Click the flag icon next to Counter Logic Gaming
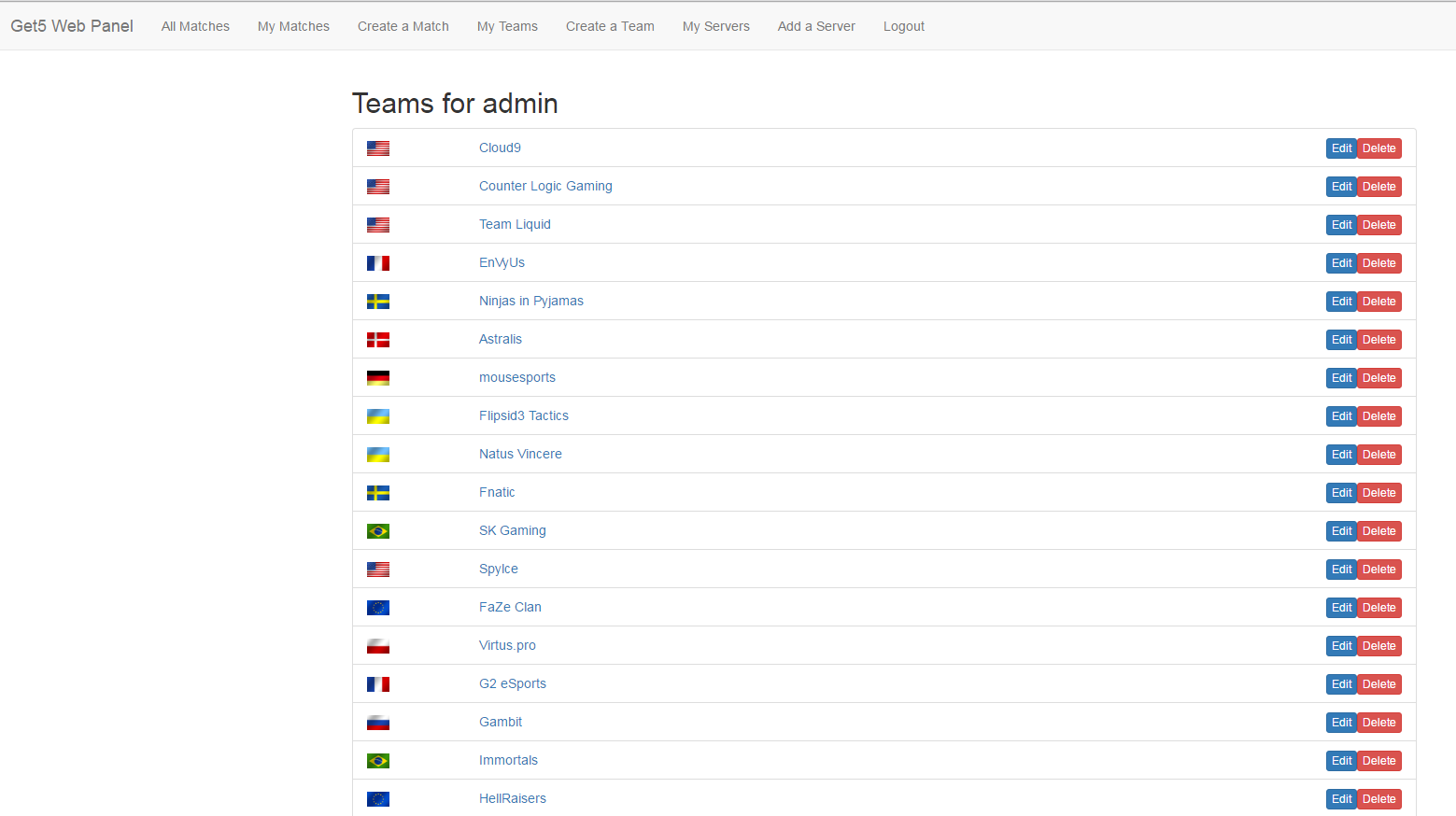 [378, 187]
